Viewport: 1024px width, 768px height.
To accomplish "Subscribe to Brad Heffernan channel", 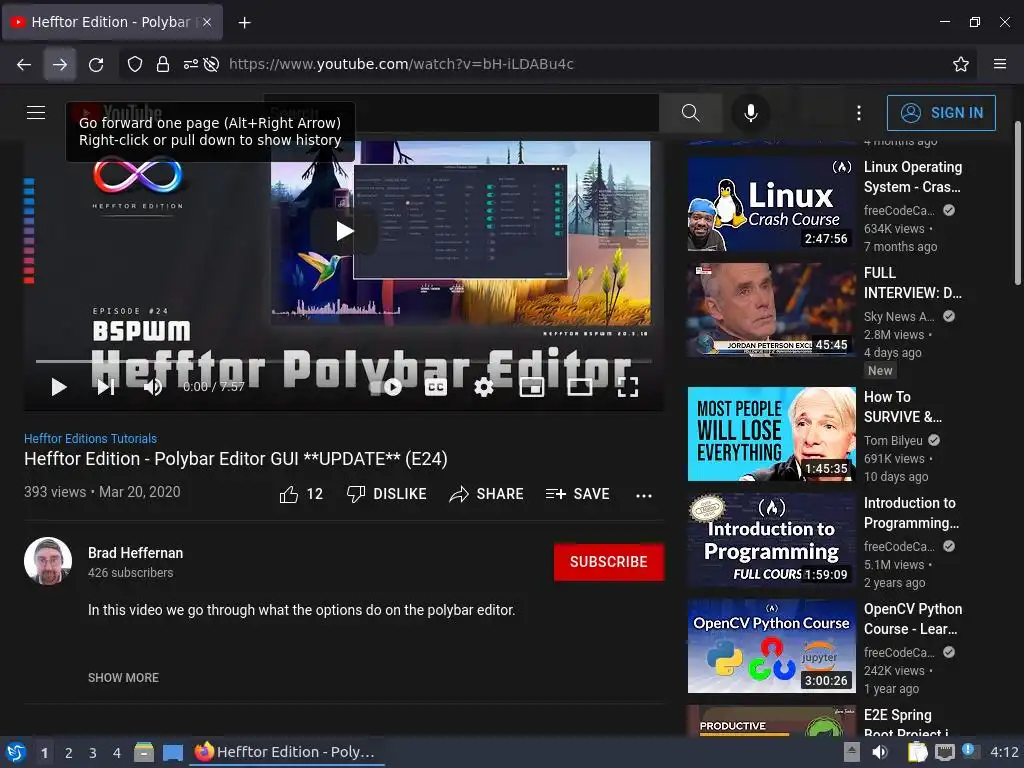I will (x=609, y=562).
